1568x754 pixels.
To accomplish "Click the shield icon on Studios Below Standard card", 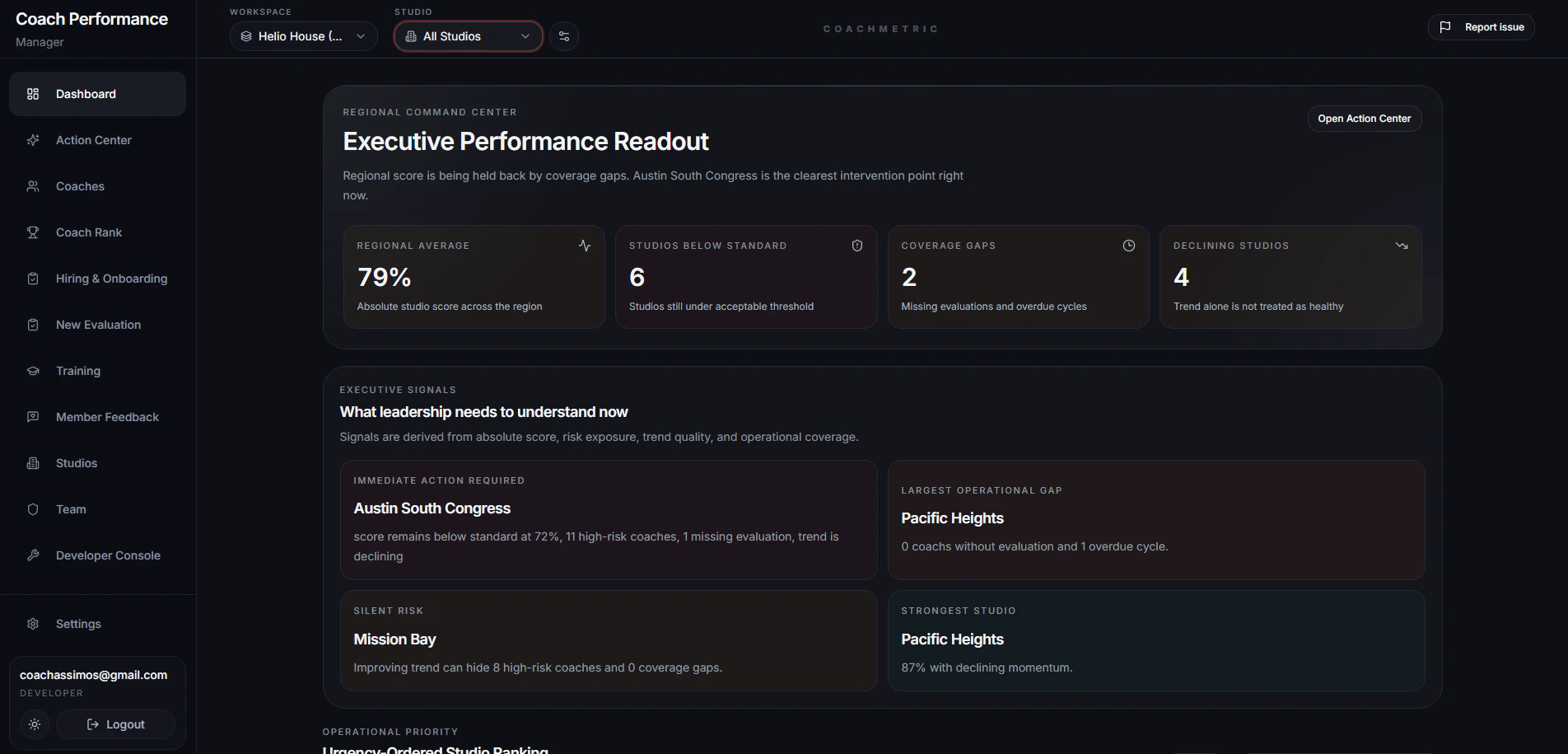I will pos(857,246).
